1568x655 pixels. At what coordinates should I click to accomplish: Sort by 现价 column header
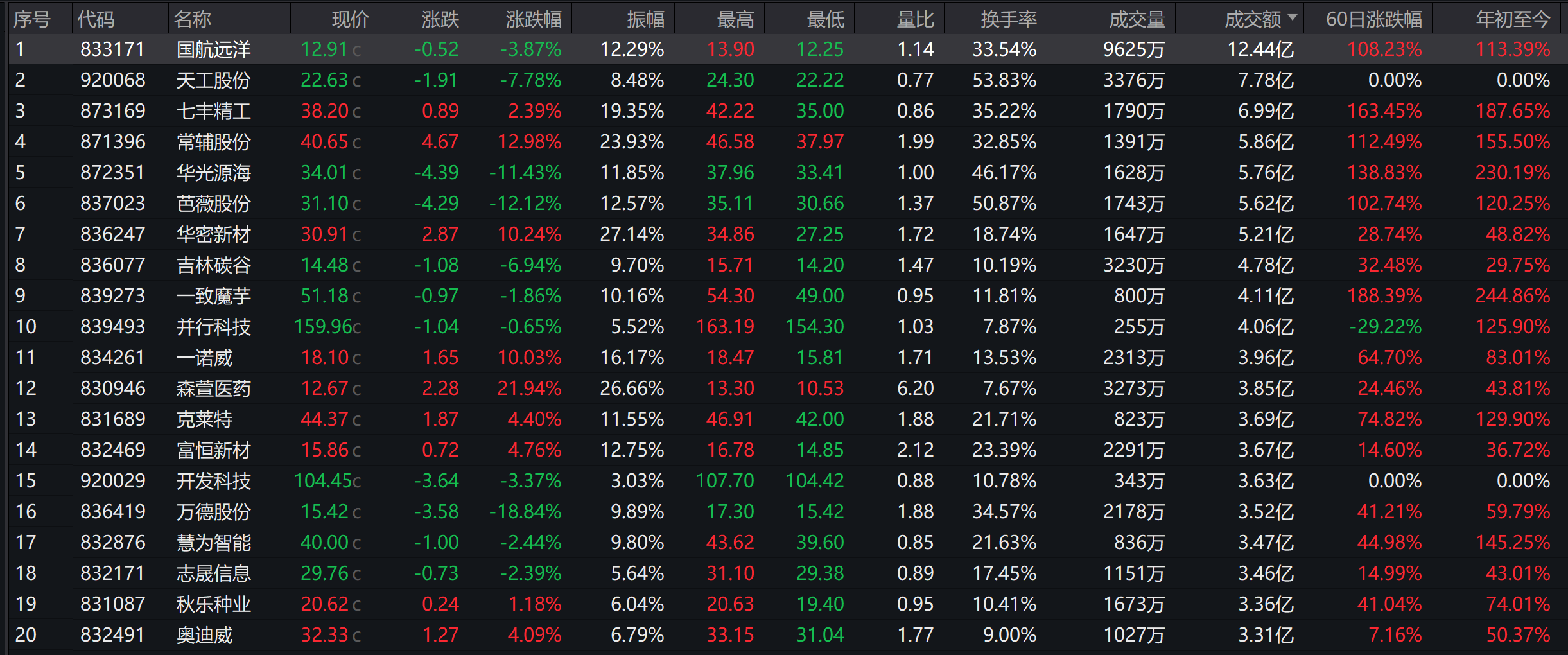click(x=350, y=19)
